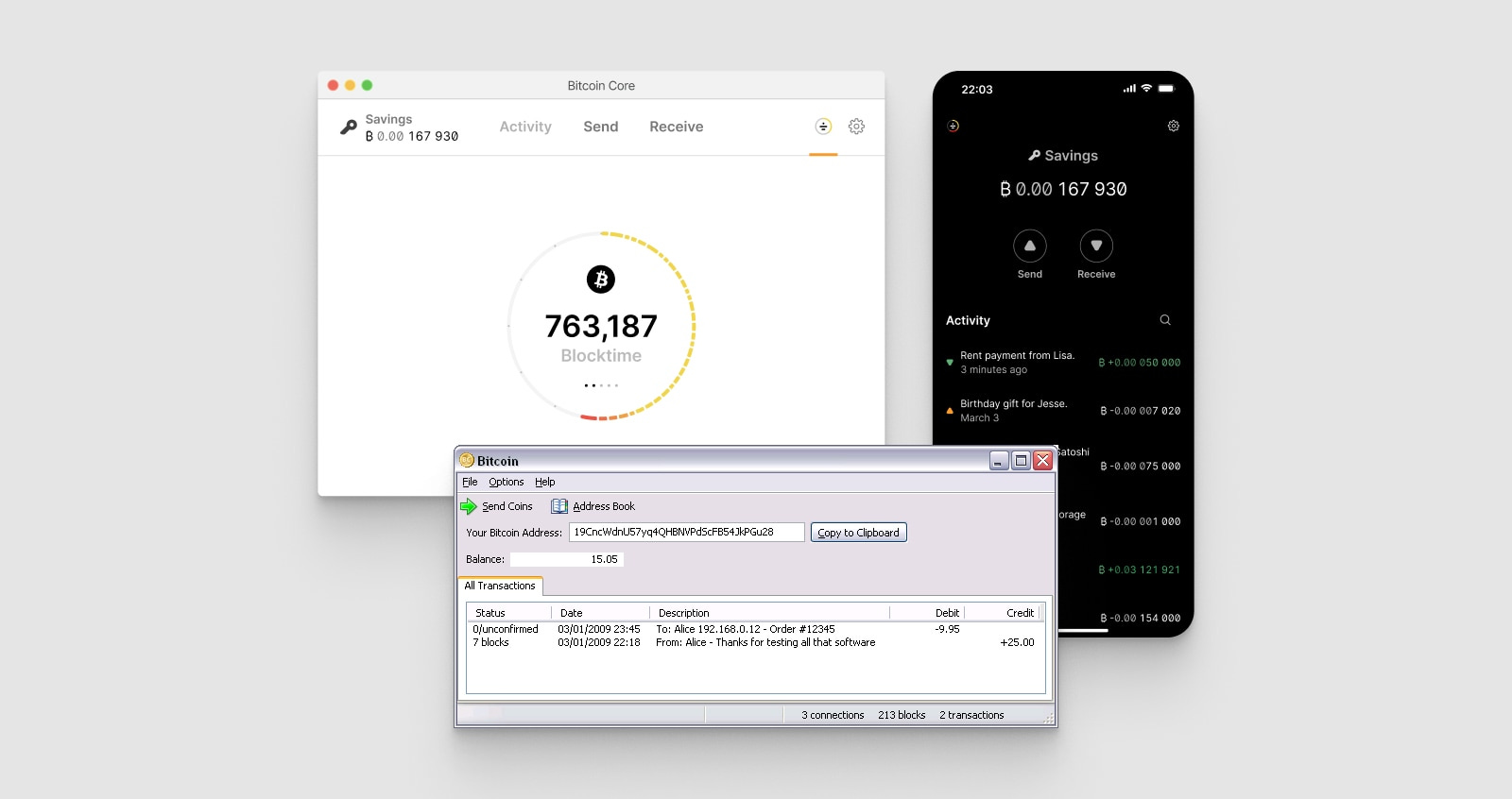Click the green zoom dot on Bitcoin Core
Screen dimensions: 1512x799
(367, 85)
